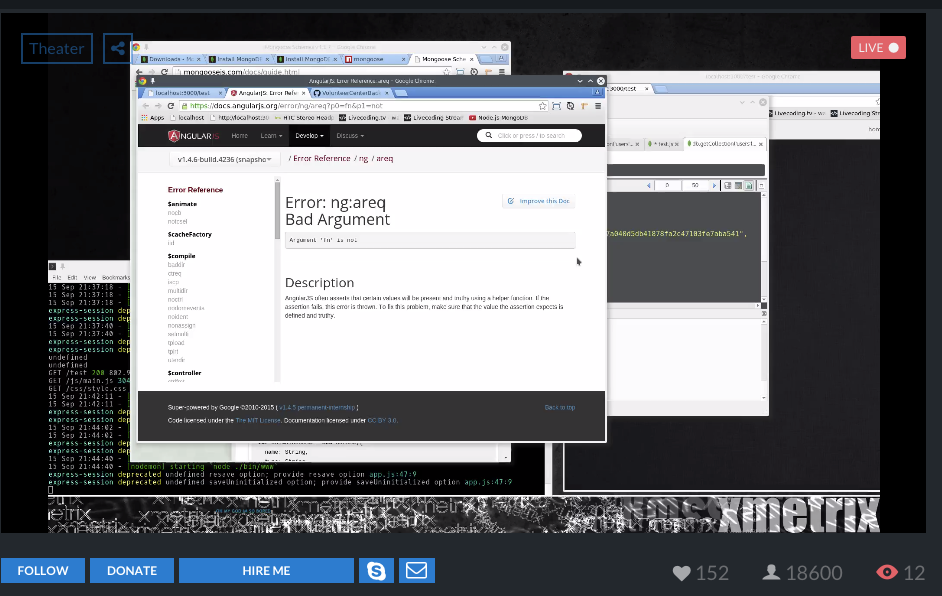Switch MongoDB viewer to table view icon

coord(738,186)
